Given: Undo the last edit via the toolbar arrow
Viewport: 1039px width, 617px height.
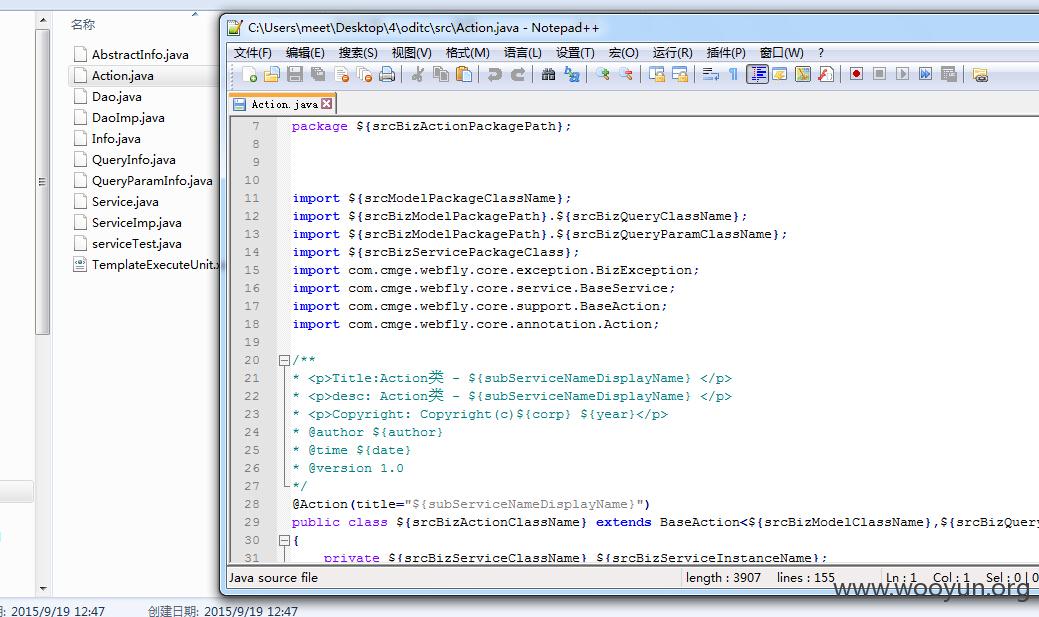Looking at the screenshot, I should click(x=494, y=74).
